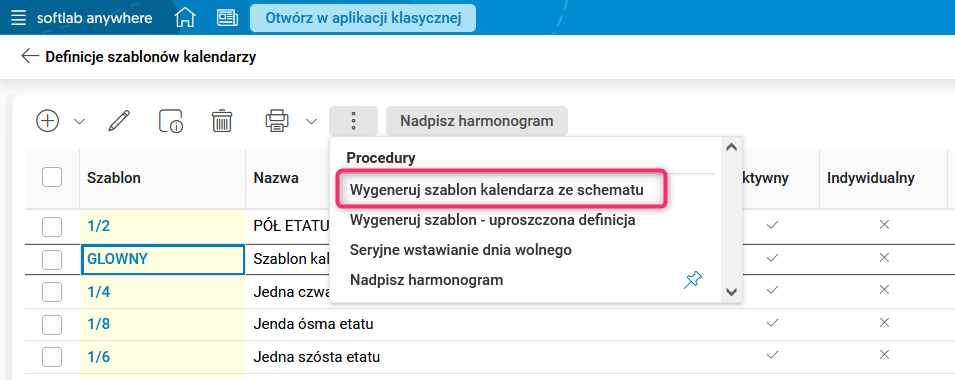Click the 'softlab anywhere' logo text
Image resolution: width=955 pixels, height=380 pixels.
(94, 18)
